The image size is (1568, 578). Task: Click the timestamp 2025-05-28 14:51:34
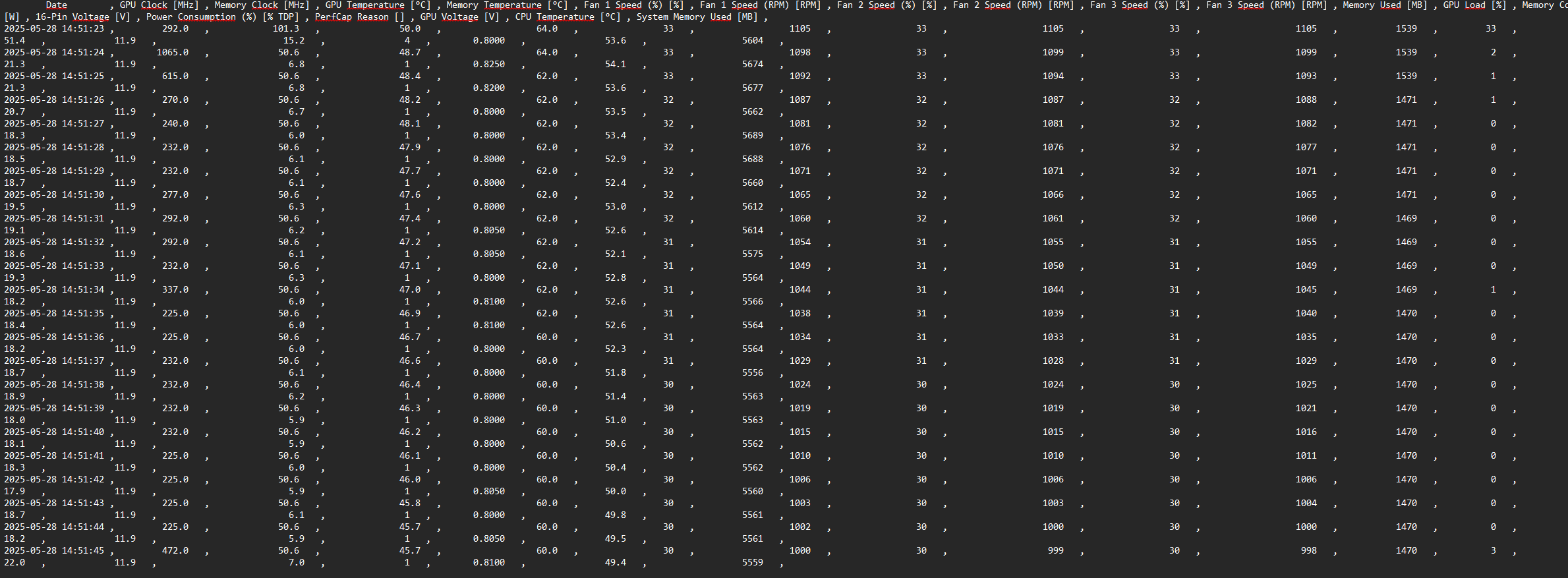pos(54,290)
